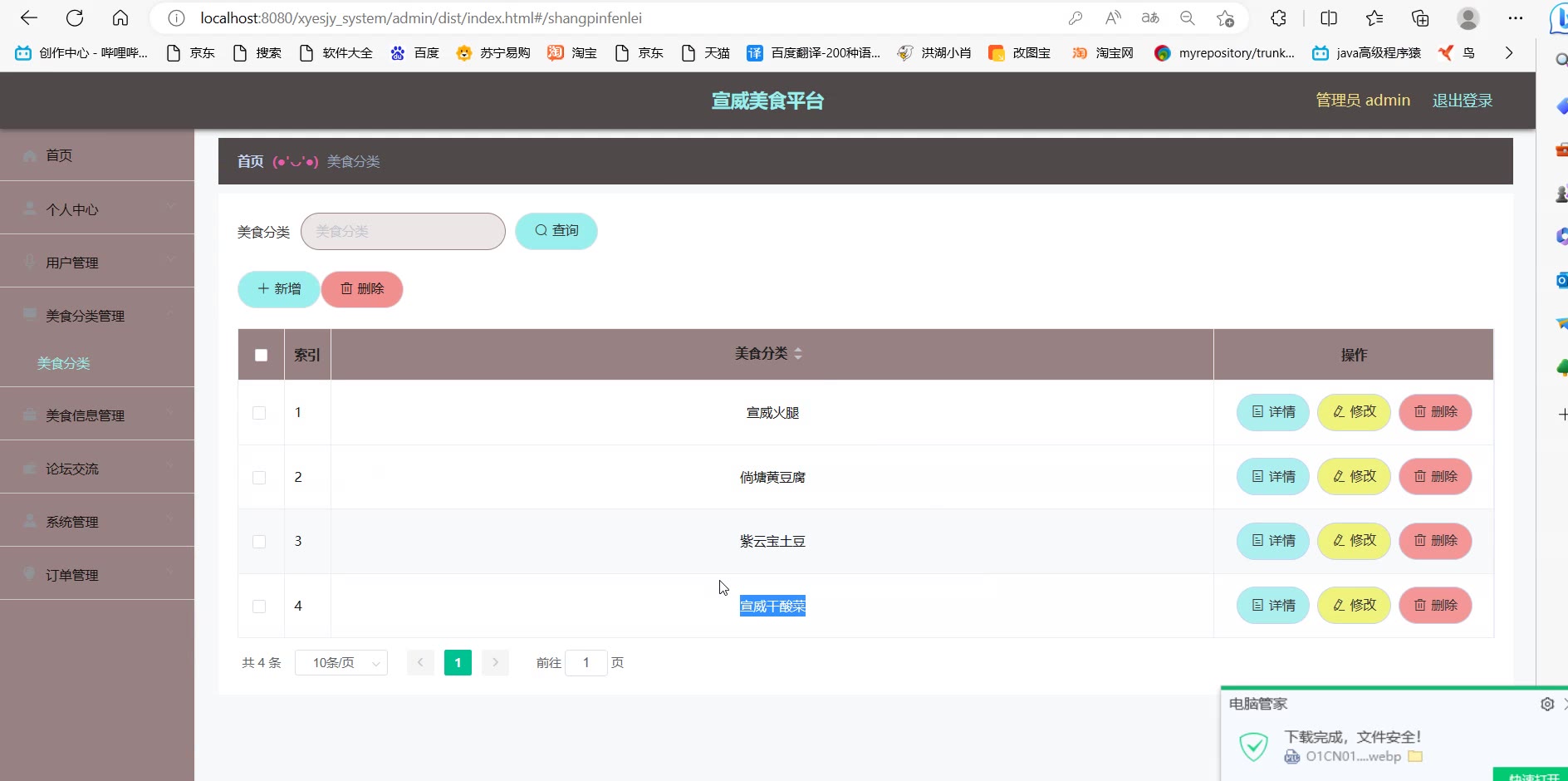Viewport: 1568px width, 781px height.
Task: Open the collections icon in browser toolbar
Action: pos(1420,17)
